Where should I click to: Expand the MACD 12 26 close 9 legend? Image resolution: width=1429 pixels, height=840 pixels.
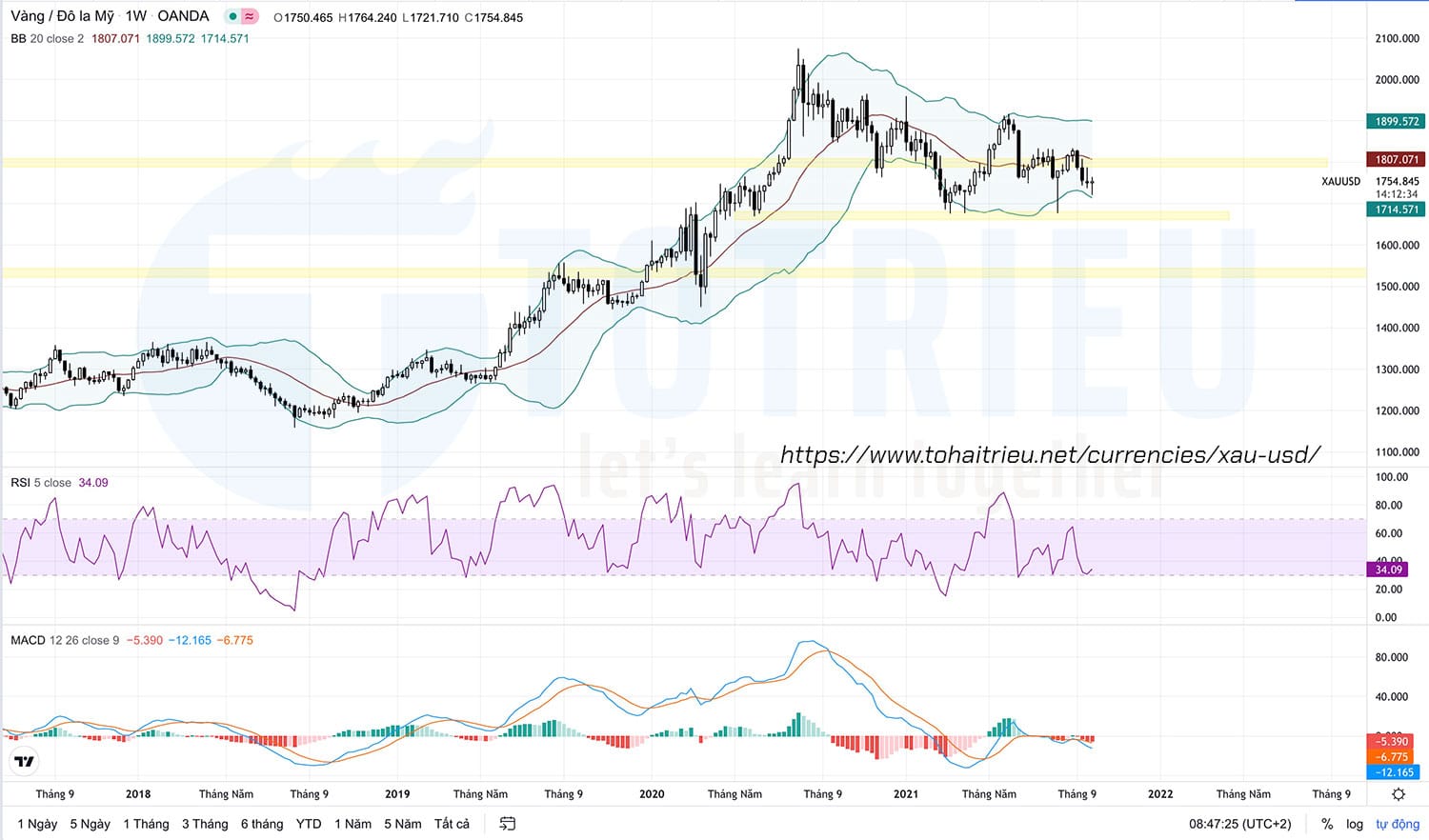click(65, 640)
